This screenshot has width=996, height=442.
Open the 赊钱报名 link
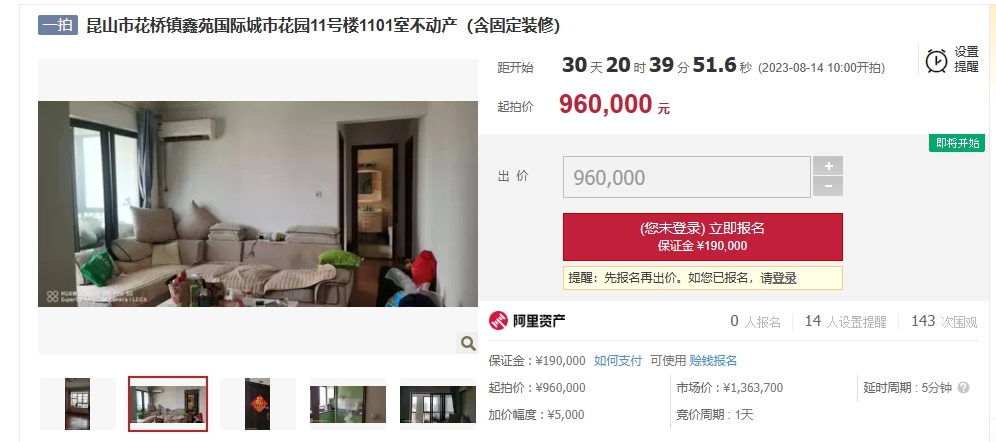click(x=713, y=361)
